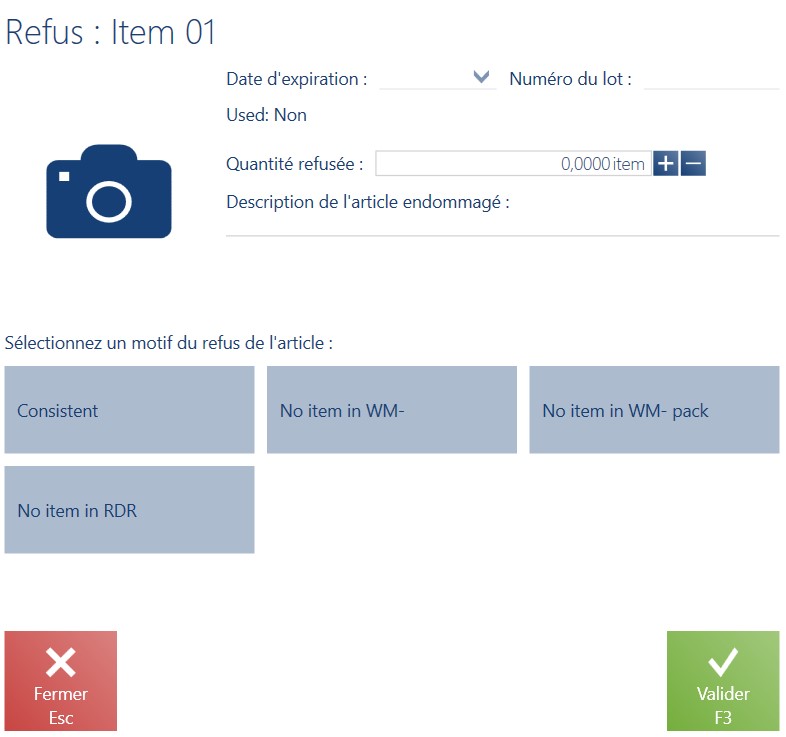Viewport: 786px width, 737px height.
Task: Increase refused quantity with plus button
Action: point(665,163)
